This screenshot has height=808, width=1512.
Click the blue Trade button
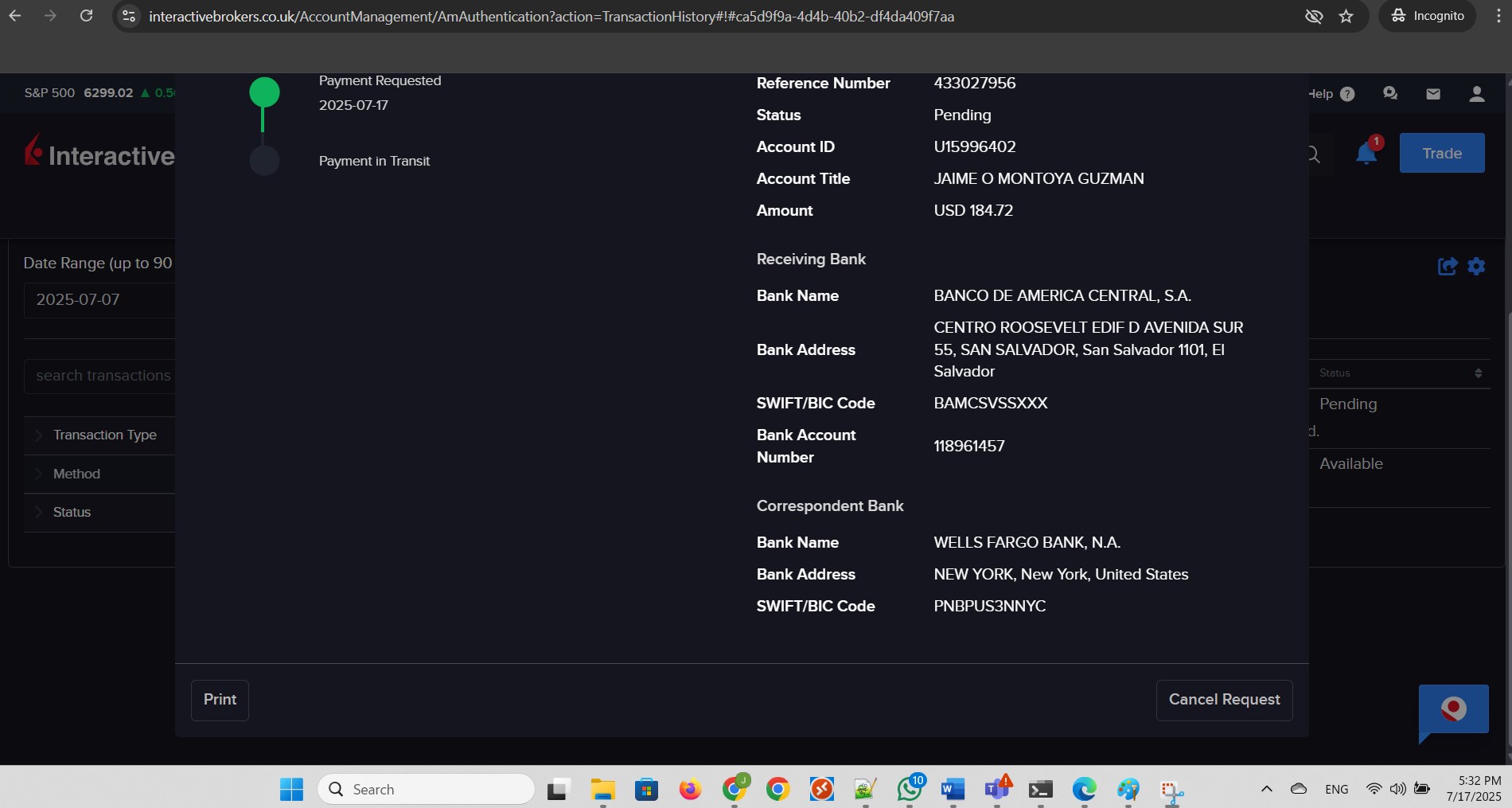click(1442, 153)
